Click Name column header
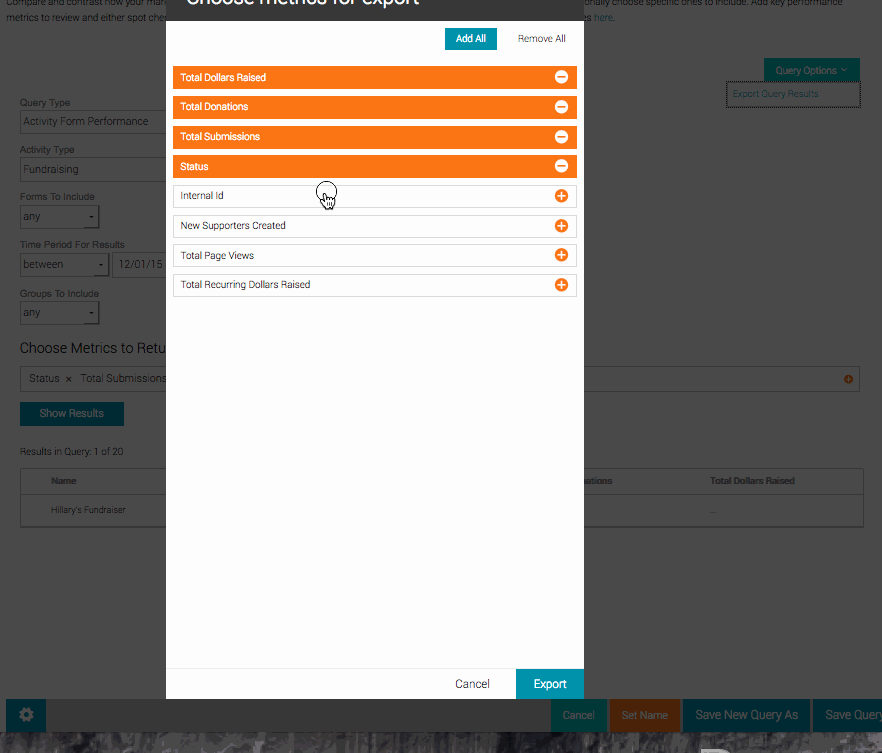 pyautogui.click(x=64, y=481)
